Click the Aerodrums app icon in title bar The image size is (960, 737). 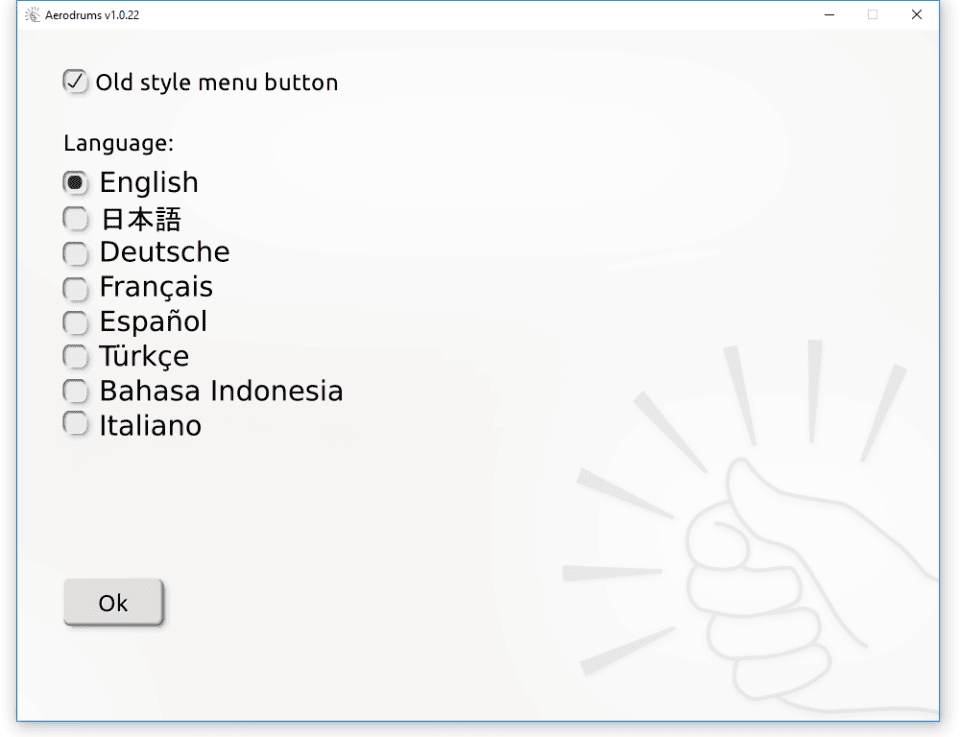coord(32,15)
